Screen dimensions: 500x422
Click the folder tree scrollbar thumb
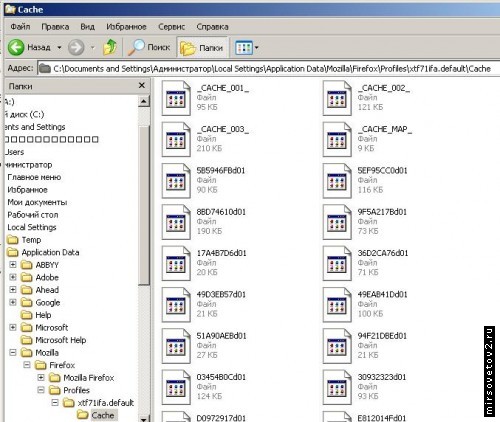144,205
